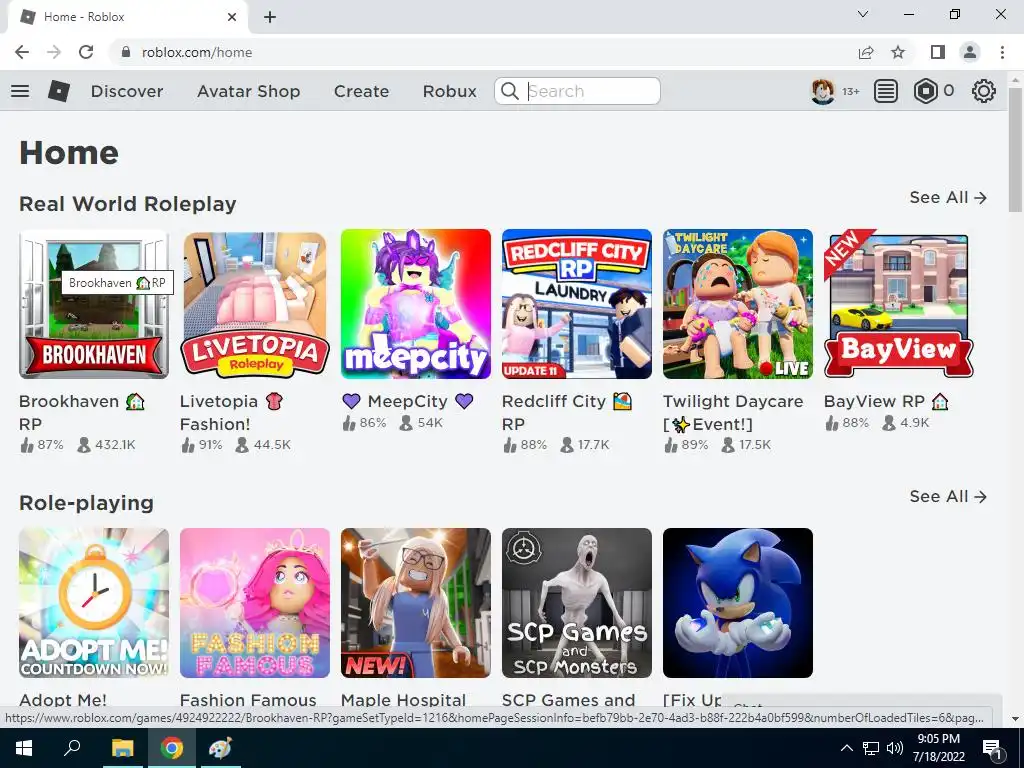Open the Create menu item
This screenshot has height=768, width=1024.
click(361, 91)
